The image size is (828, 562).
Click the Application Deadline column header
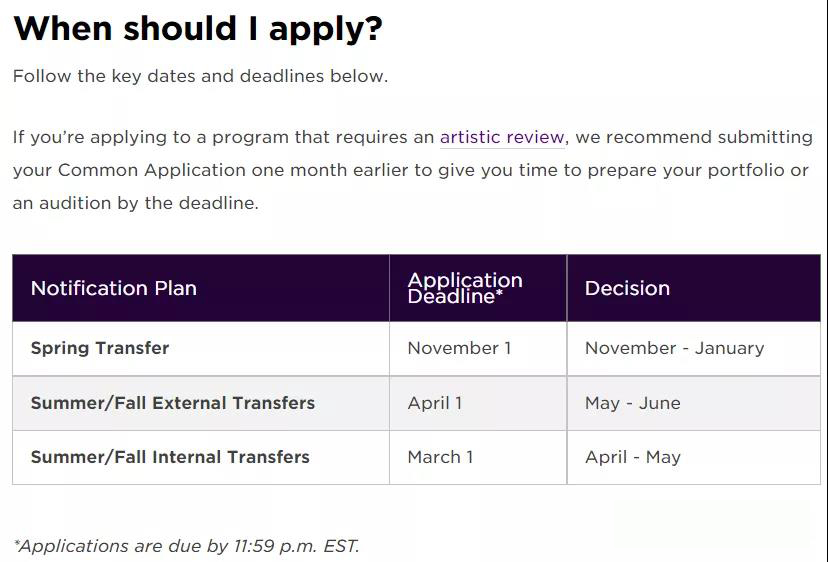(478, 288)
